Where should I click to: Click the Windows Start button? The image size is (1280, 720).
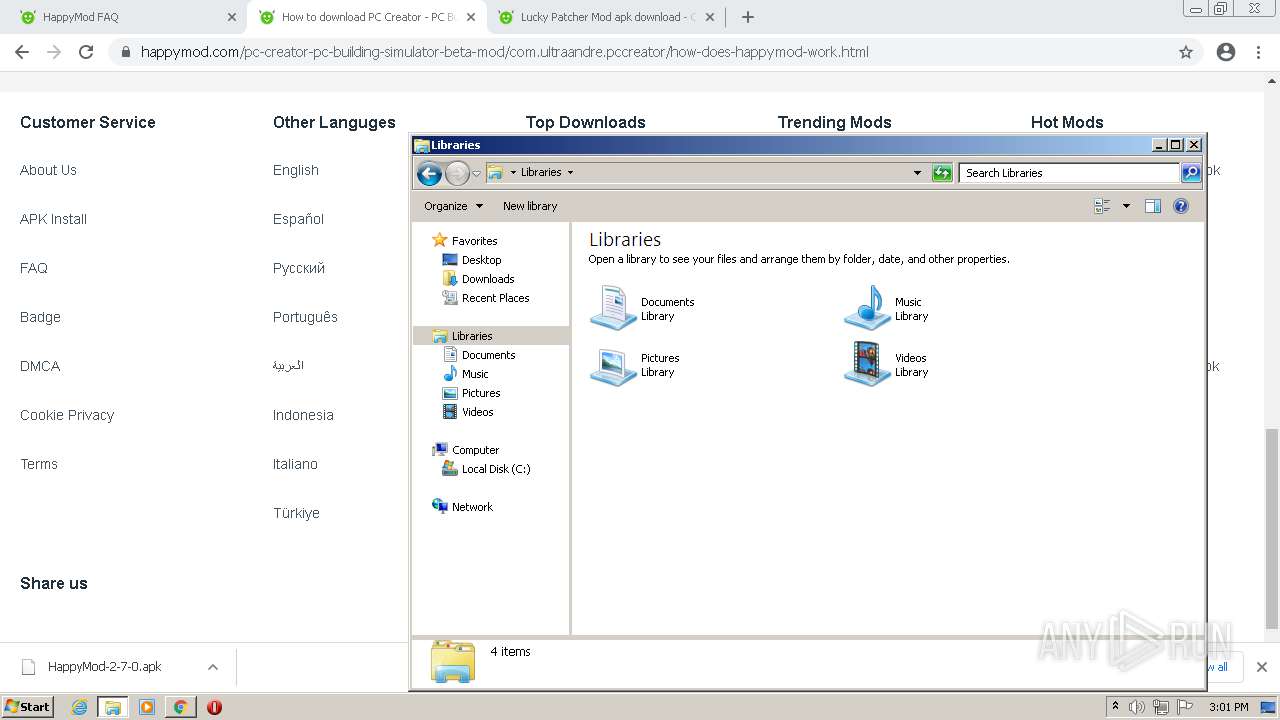(x=28, y=707)
